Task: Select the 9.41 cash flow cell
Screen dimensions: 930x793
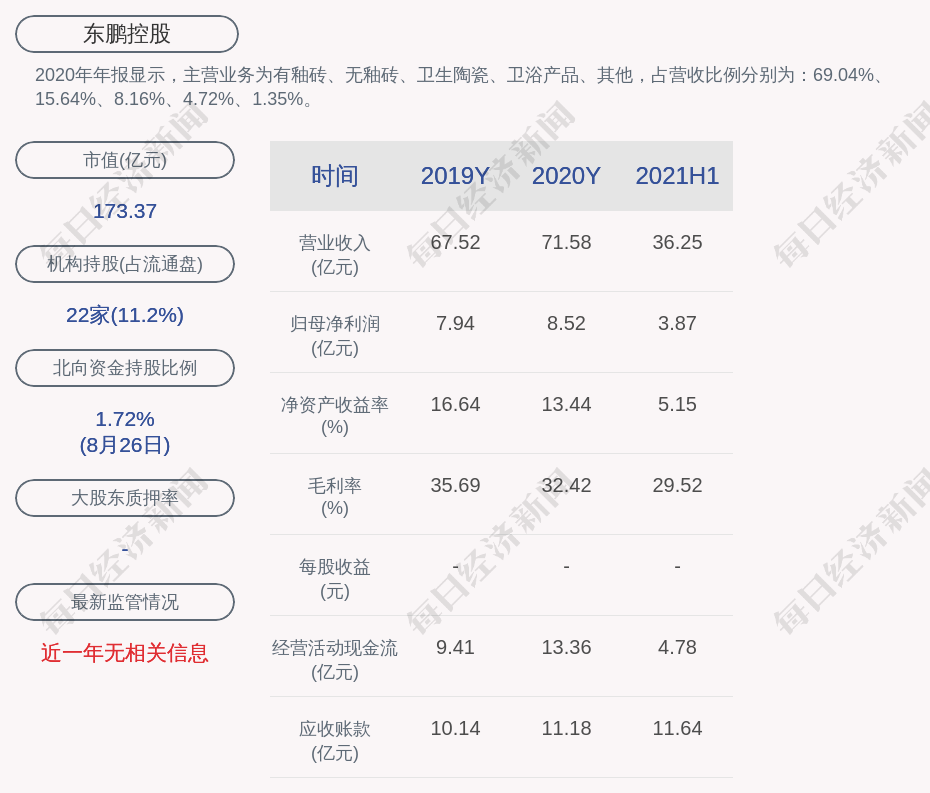Action: tap(455, 647)
